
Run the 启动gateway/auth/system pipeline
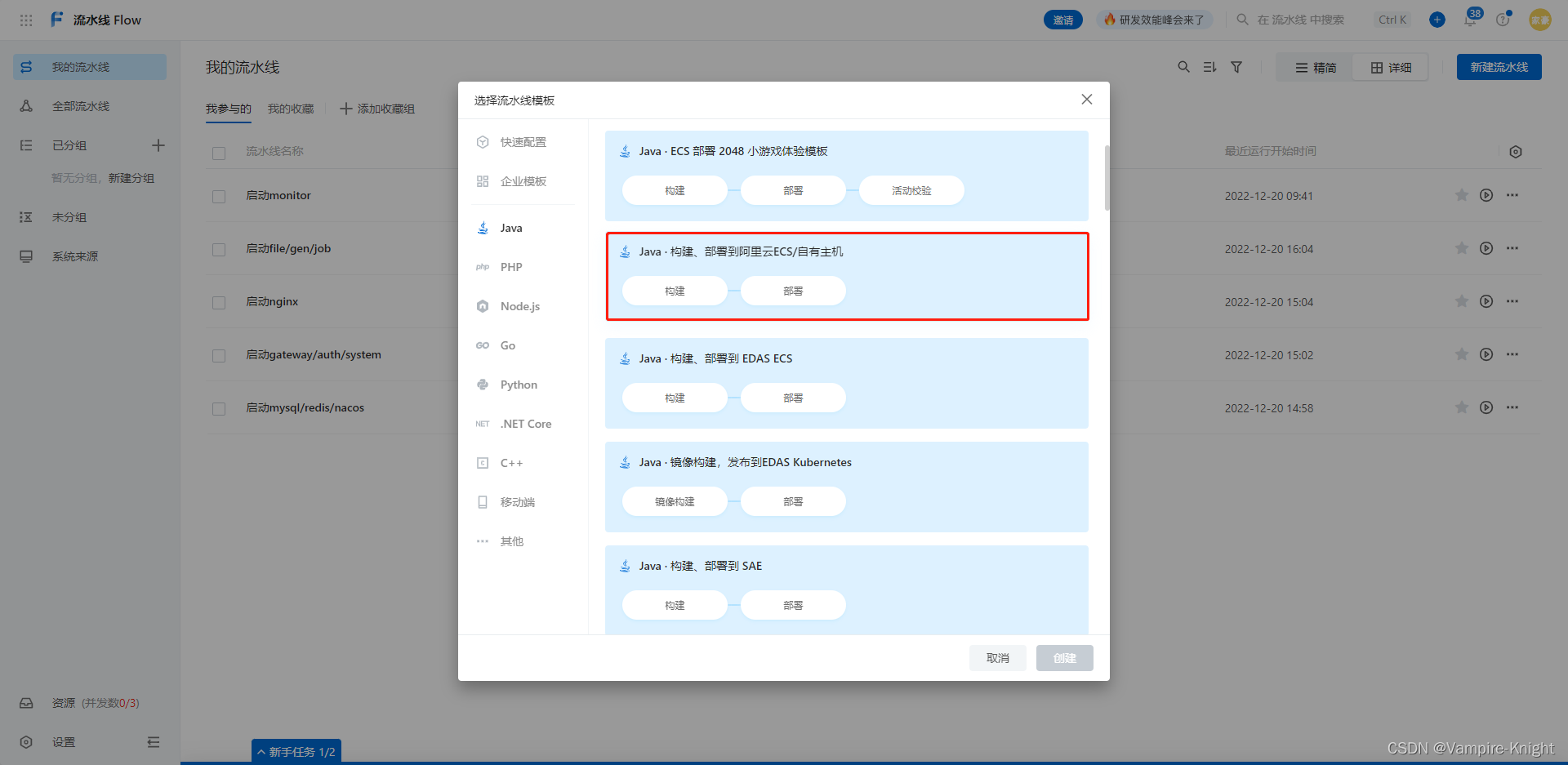1486,354
